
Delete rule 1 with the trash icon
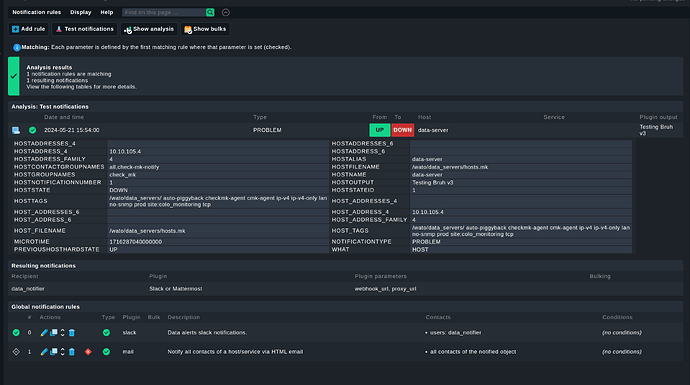[72, 352]
